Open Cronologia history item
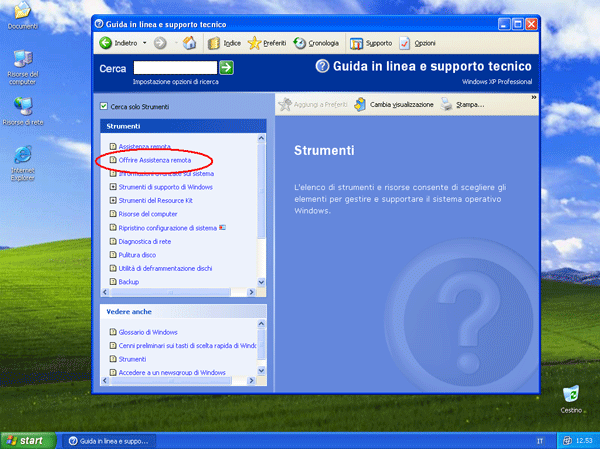600x449 pixels. [316, 43]
